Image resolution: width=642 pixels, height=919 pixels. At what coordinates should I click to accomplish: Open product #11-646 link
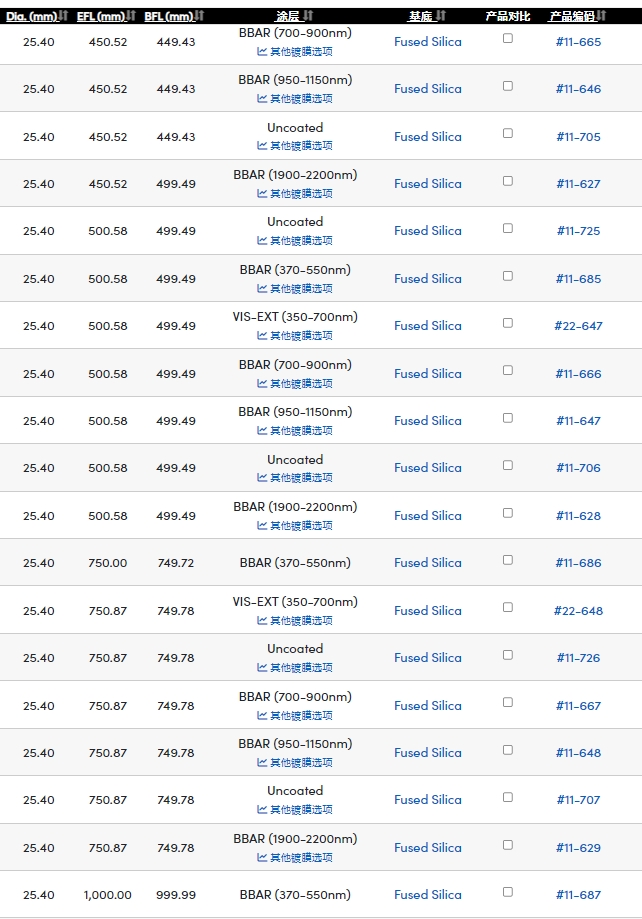click(579, 89)
